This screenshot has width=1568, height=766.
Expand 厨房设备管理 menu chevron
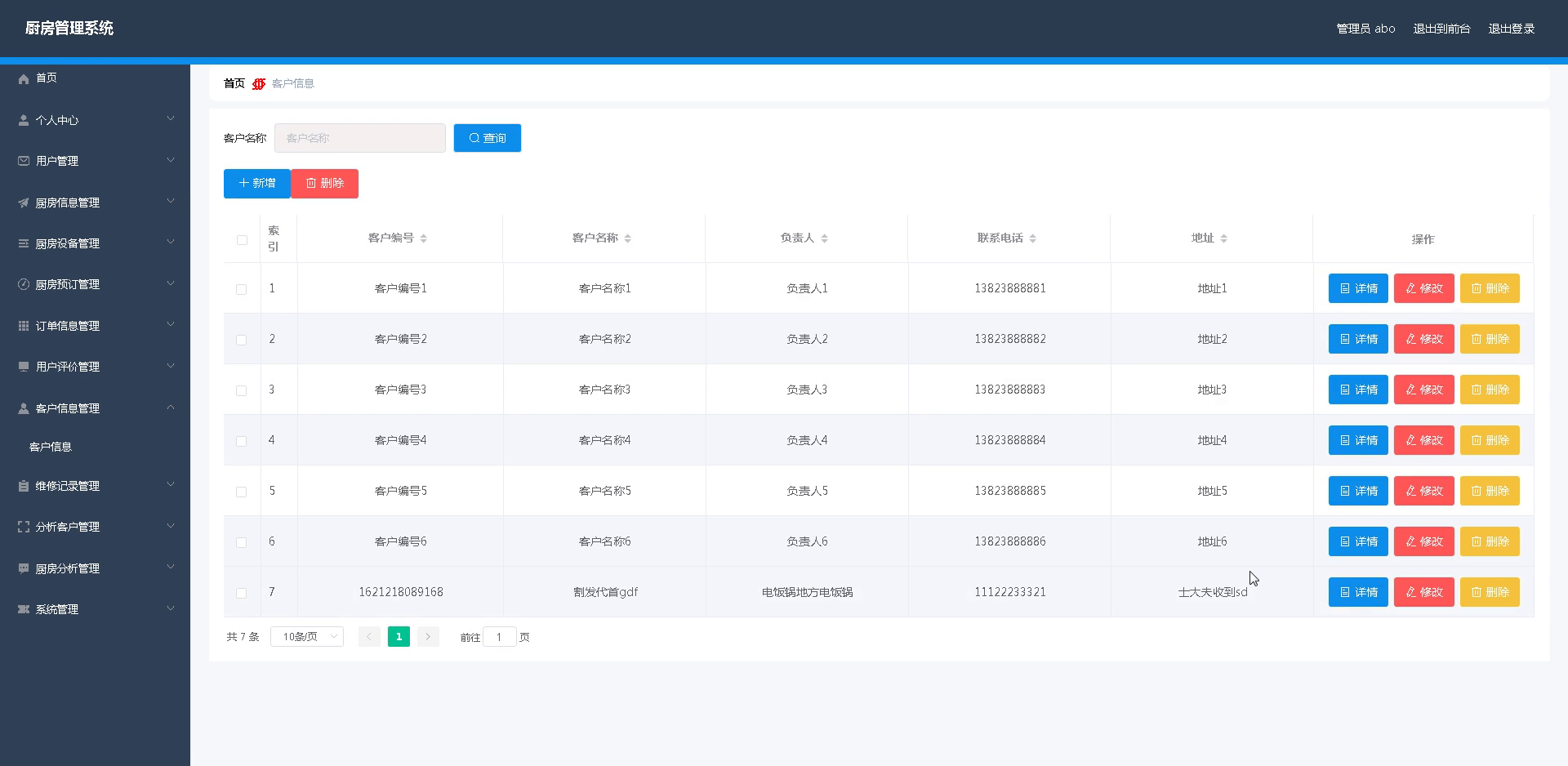click(171, 242)
